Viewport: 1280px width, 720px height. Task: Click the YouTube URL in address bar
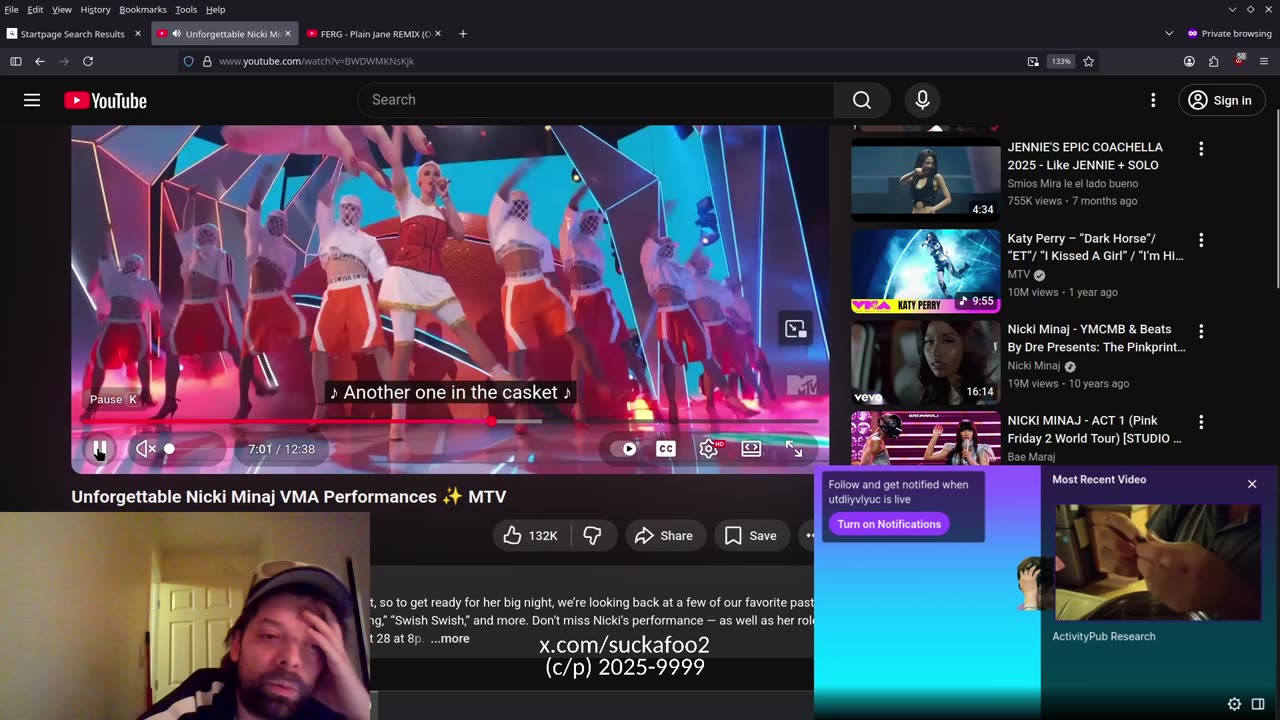coord(316,61)
